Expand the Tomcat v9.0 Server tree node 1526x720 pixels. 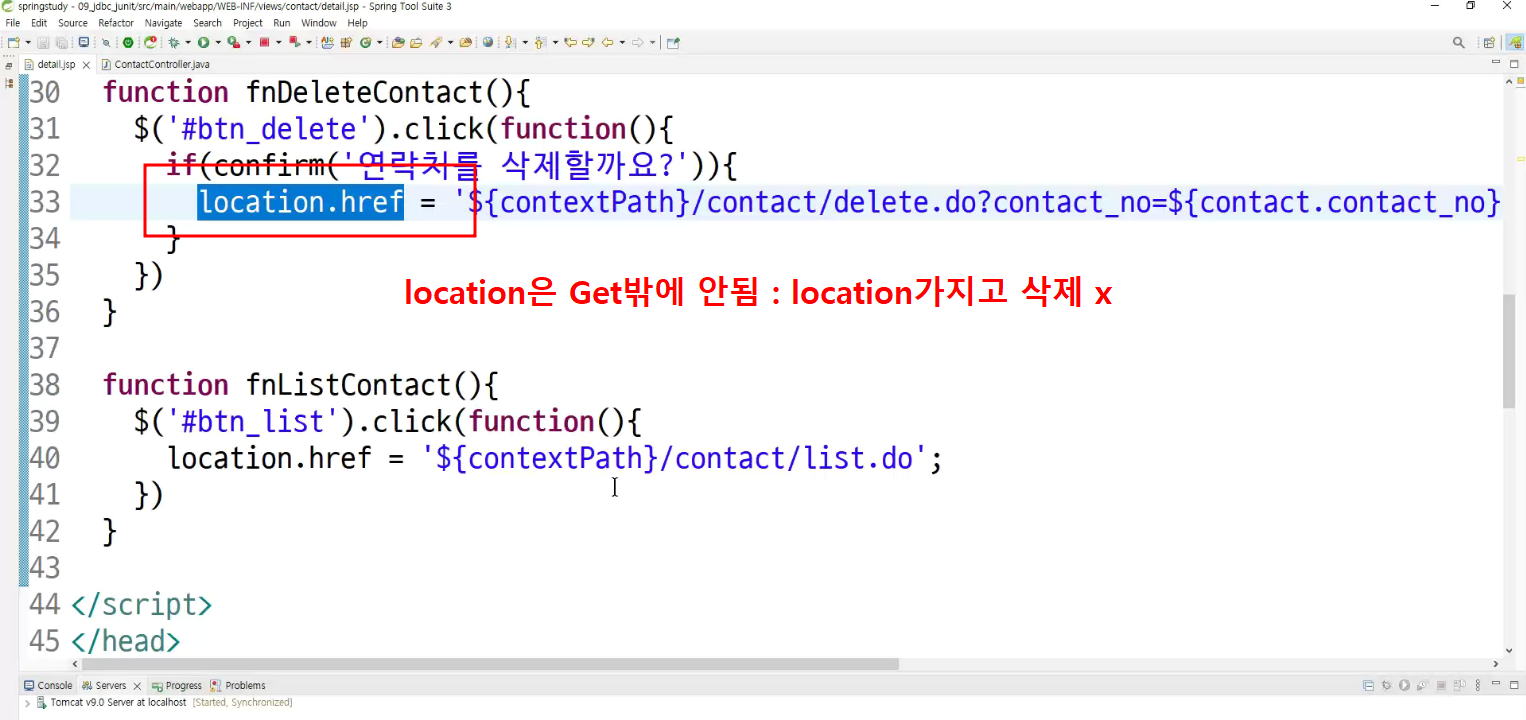click(x=27, y=702)
